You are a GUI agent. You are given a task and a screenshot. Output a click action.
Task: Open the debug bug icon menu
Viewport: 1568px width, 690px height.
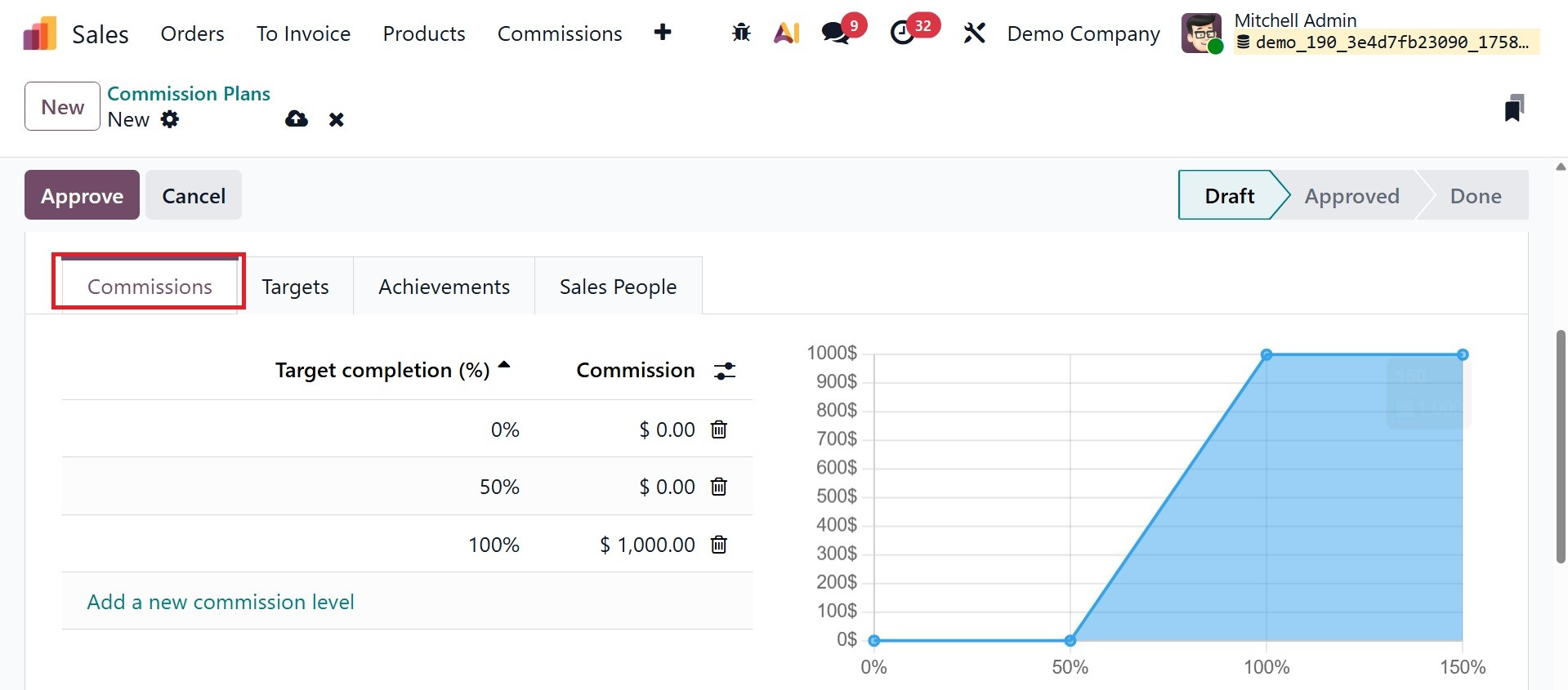741,33
